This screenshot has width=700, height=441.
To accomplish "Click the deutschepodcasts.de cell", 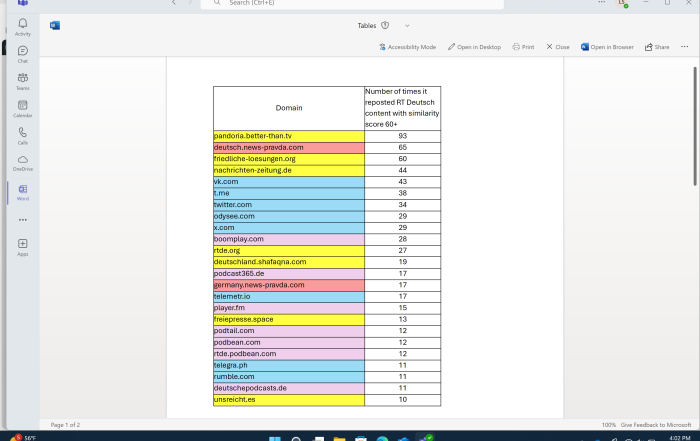I will click(x=289, y=388).
